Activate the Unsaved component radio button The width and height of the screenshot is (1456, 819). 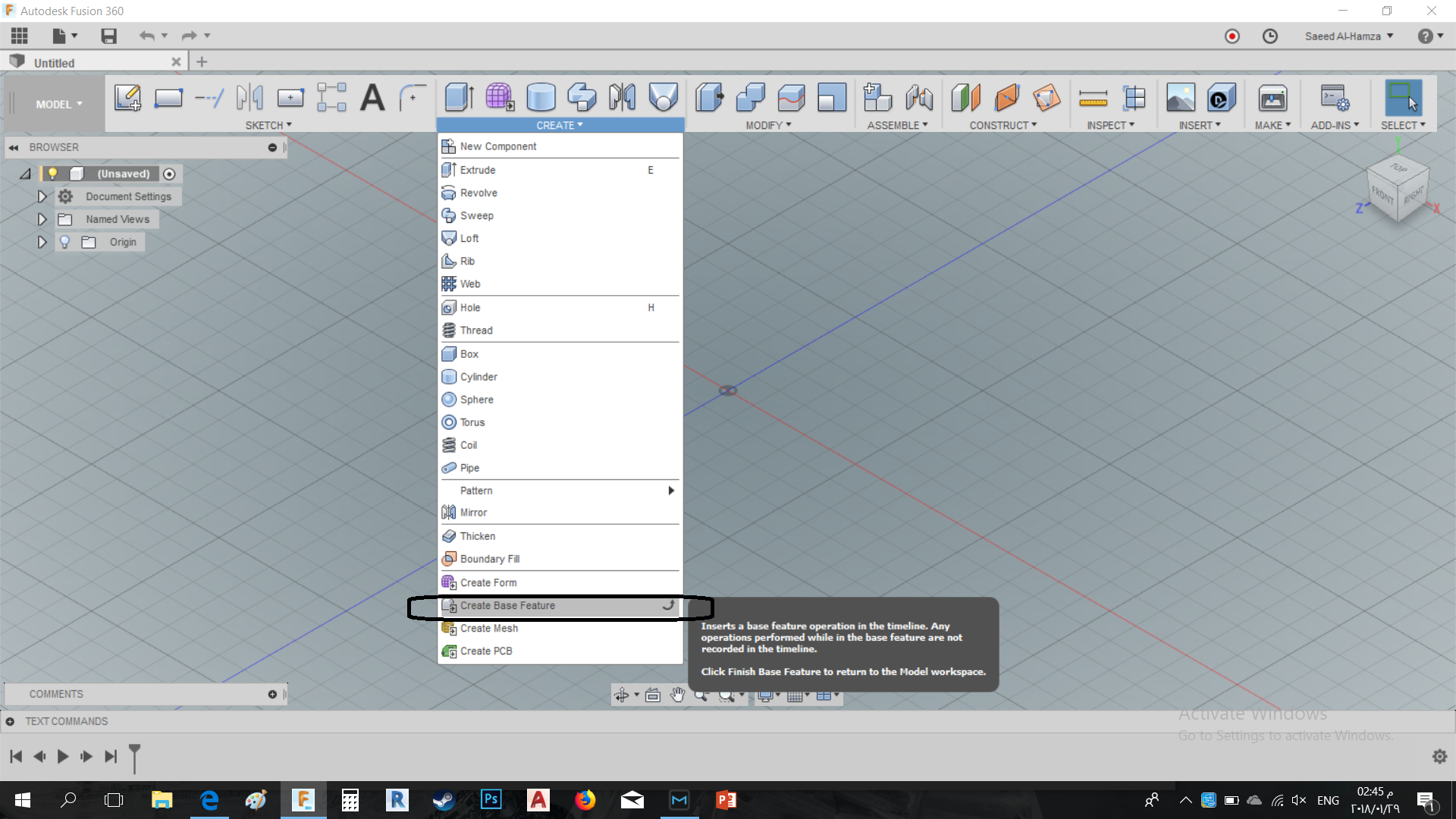169,174
